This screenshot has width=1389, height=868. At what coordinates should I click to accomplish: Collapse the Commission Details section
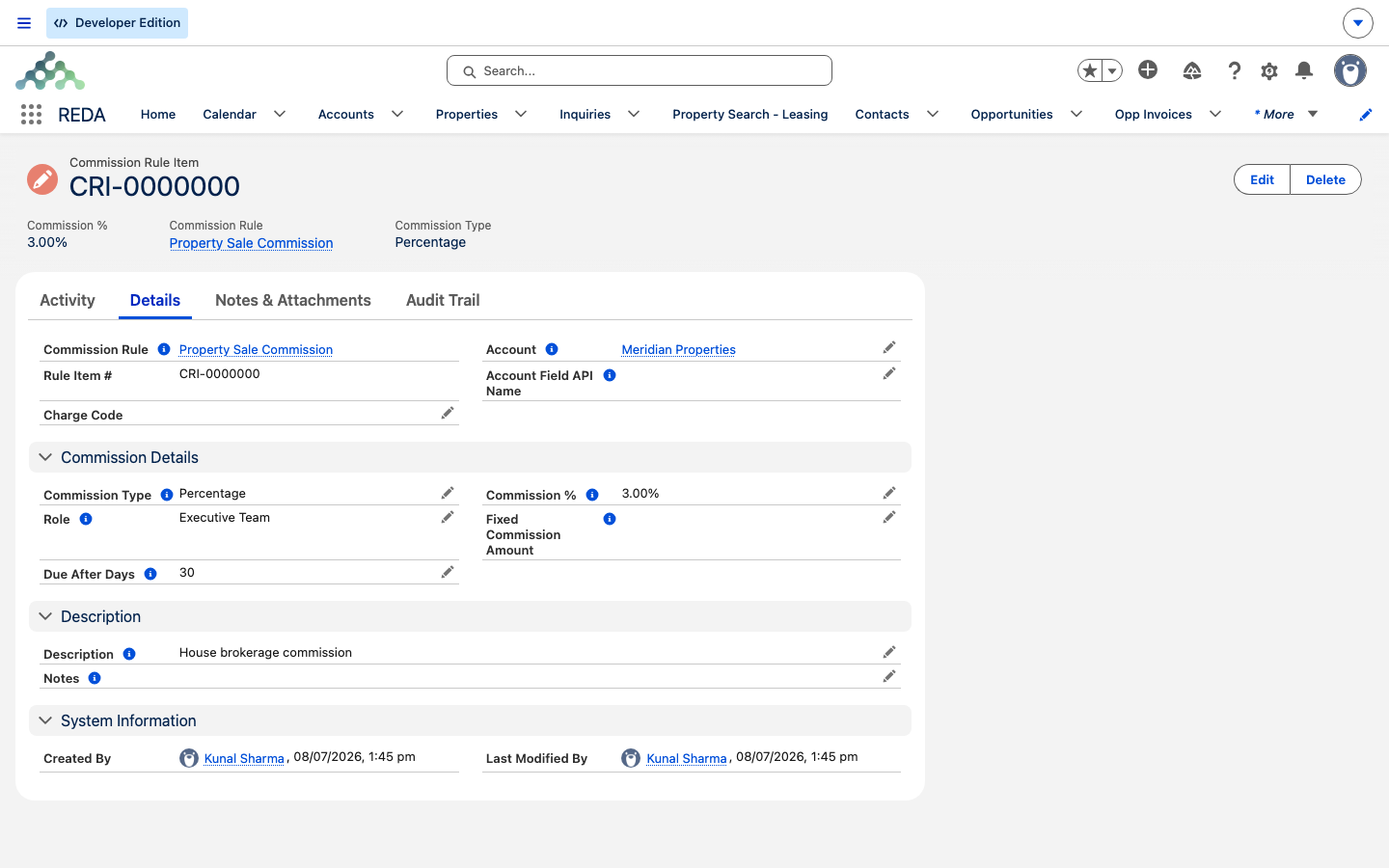pyautogui.click(x=45, y=457)
